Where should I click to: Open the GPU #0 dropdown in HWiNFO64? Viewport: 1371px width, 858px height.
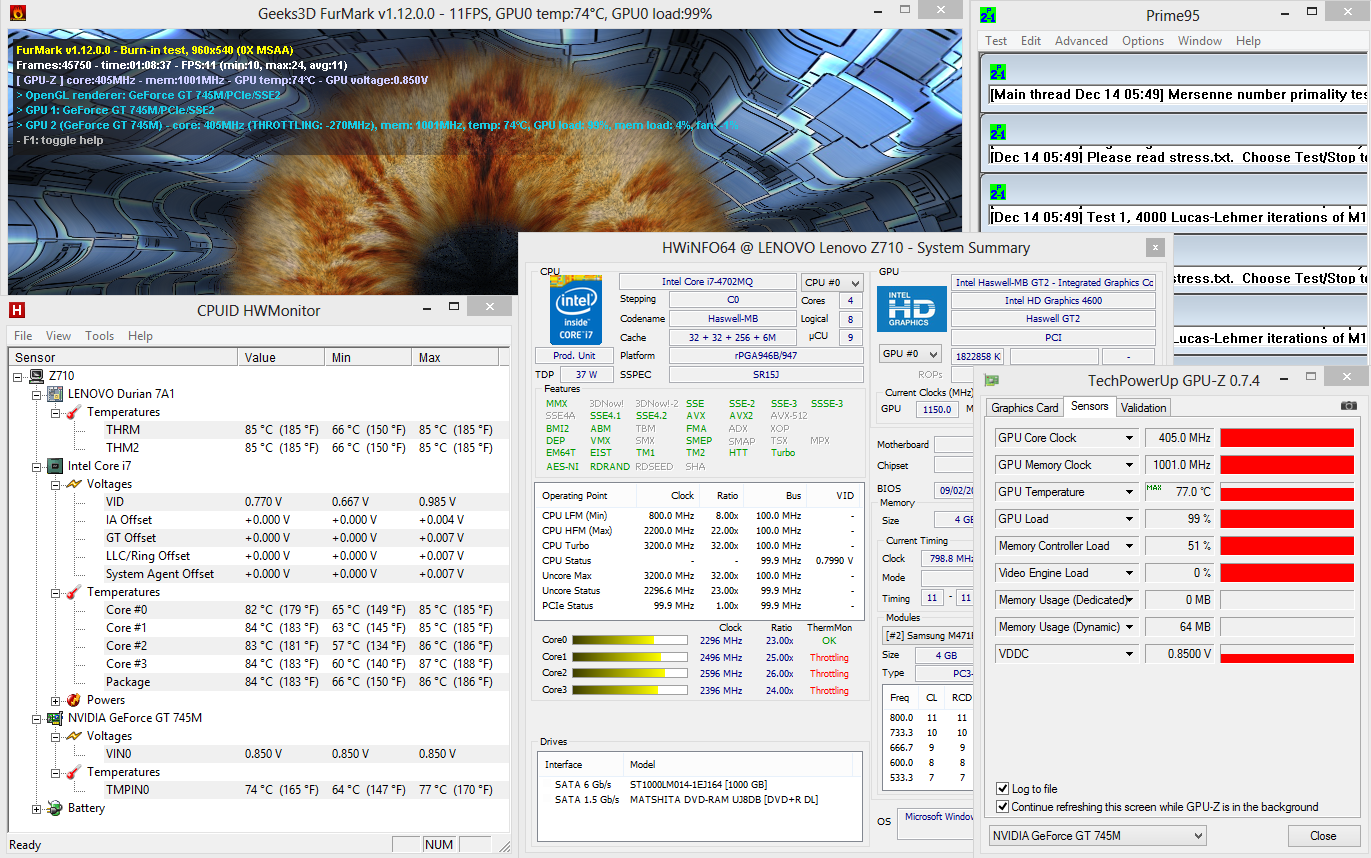[x=910, y=354]
